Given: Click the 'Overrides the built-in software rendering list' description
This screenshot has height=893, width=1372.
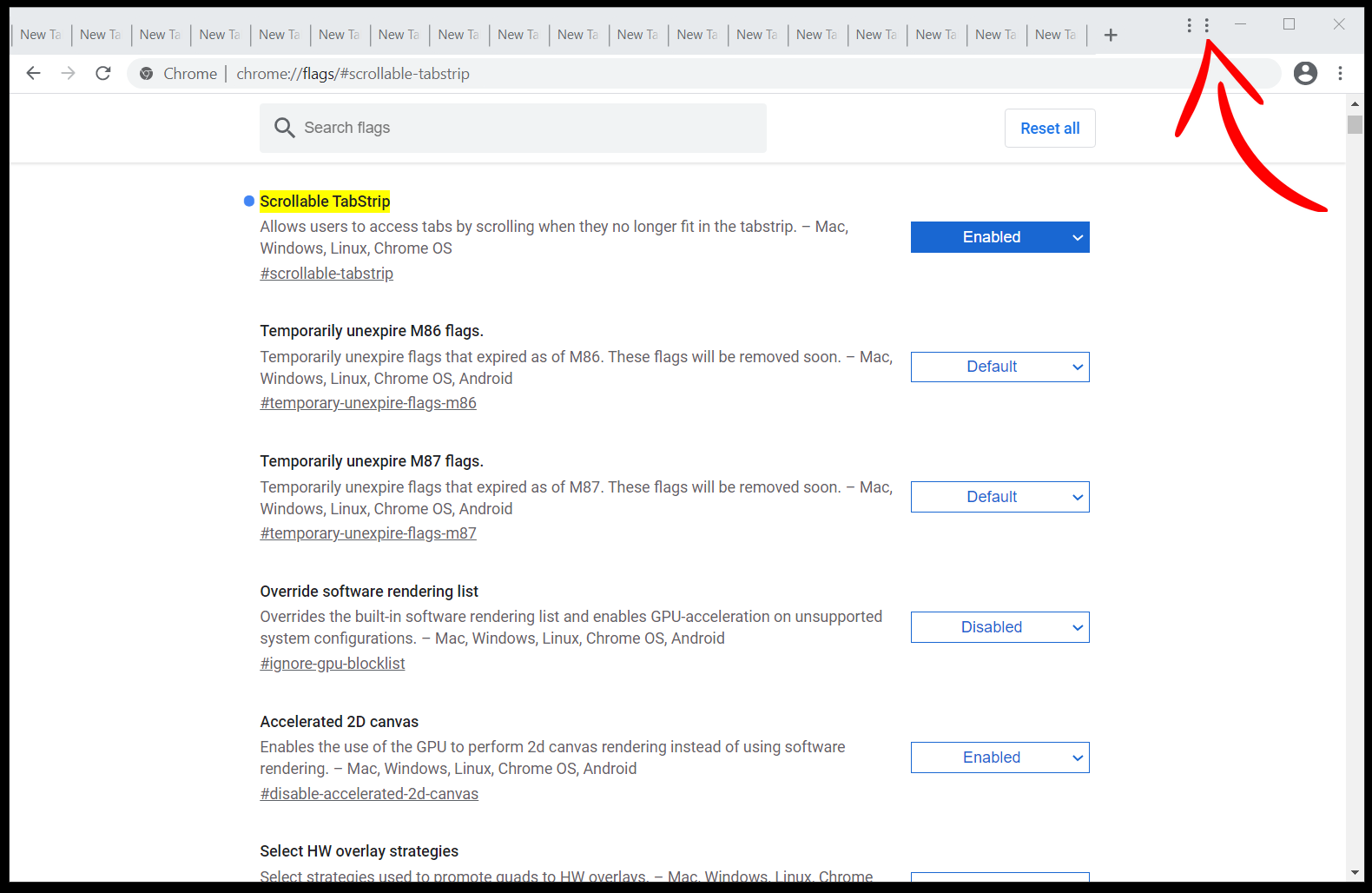Looking at the screenshot, I should tap(571, 627).
